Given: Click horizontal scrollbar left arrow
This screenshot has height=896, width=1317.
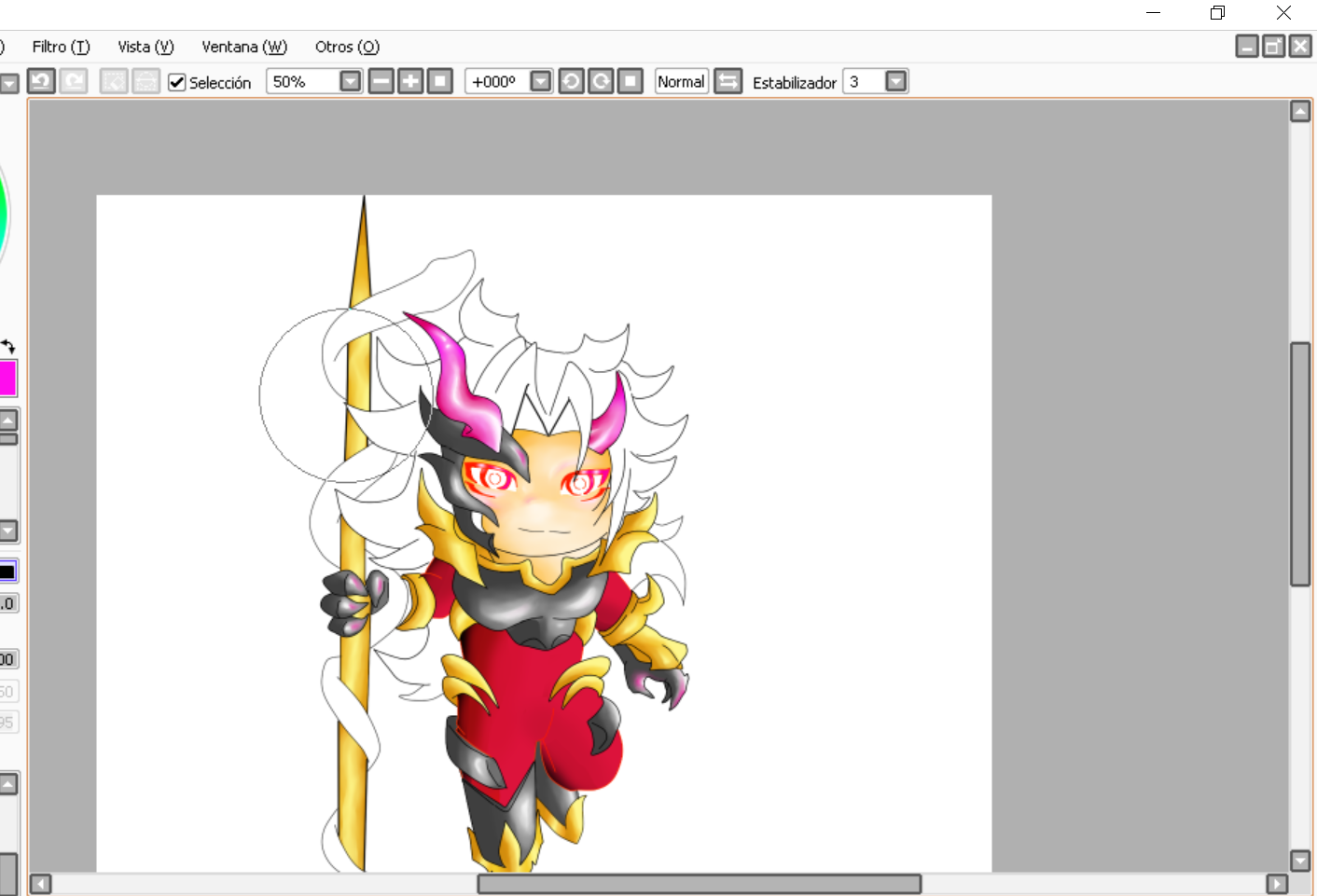Looking at the screenshot, I should tap(40, 883).
